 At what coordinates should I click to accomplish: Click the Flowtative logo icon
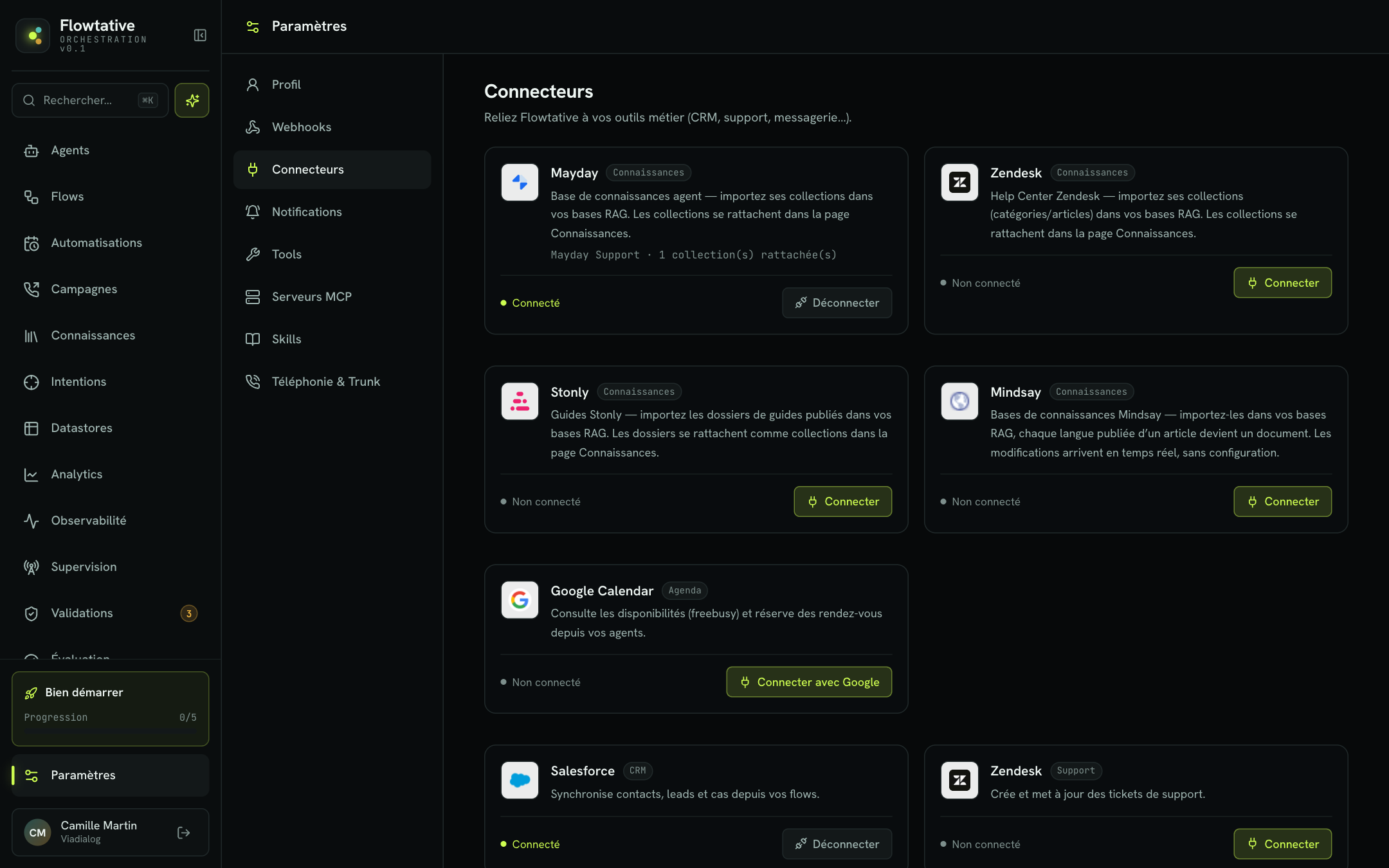33,35
